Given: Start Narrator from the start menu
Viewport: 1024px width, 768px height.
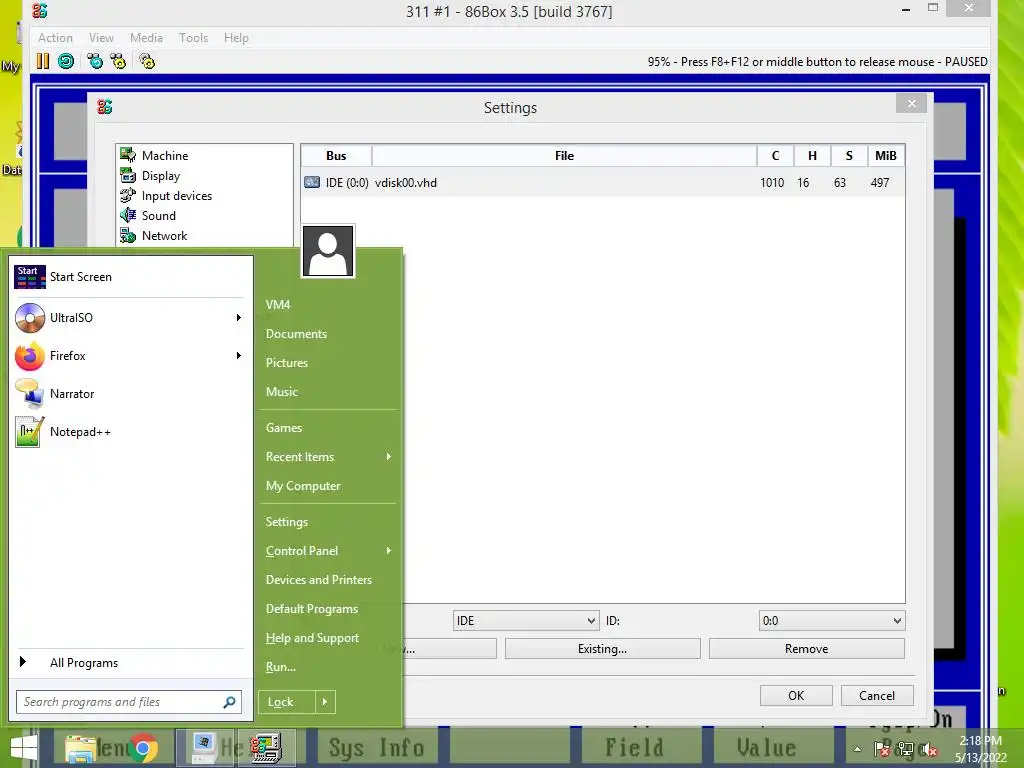Looking at the screenshot, I should point(131,394).
